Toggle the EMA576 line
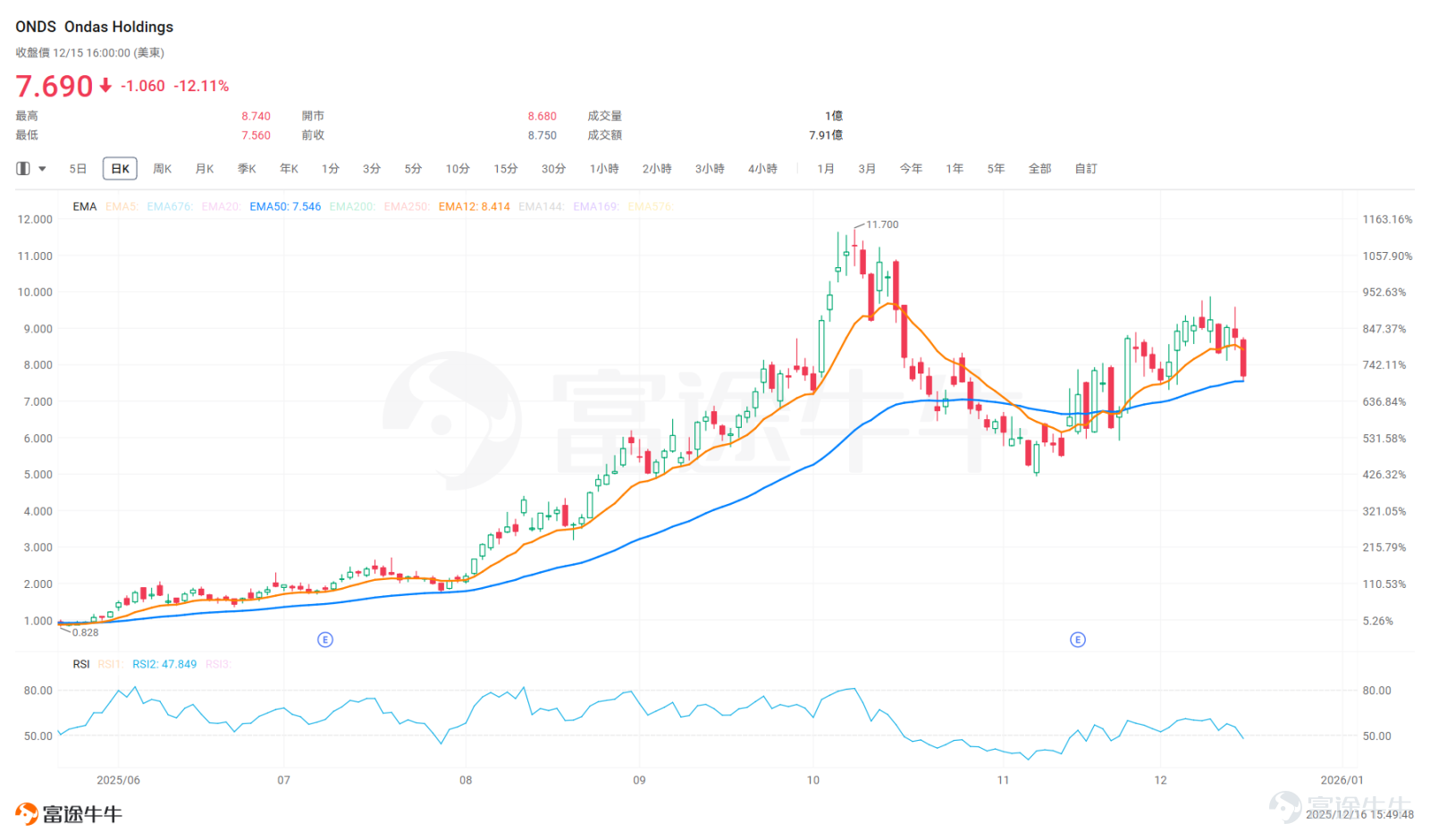This screenshot has width=1430, height=840. (x=651, y=206)
